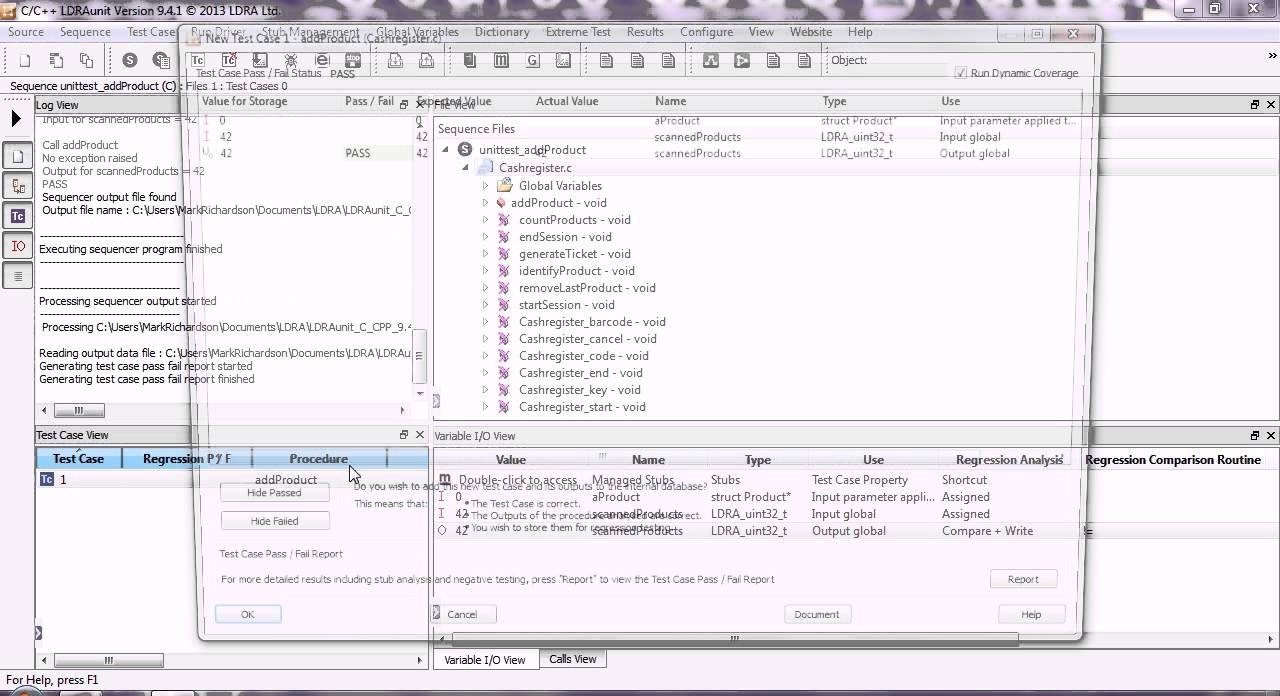Expand the Global Variables tree node
The width and height of the screenshot is (1280, 696).
tap(486, 186)
